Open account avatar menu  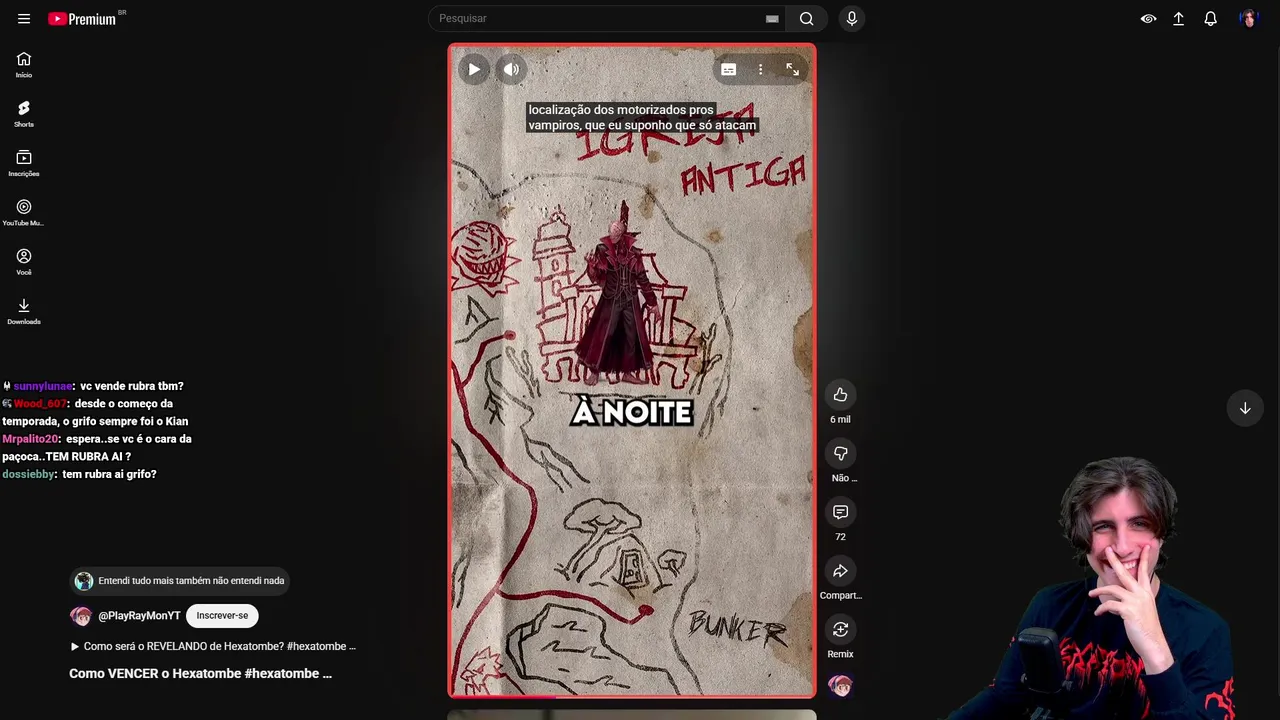click(x=1248, y=18)
